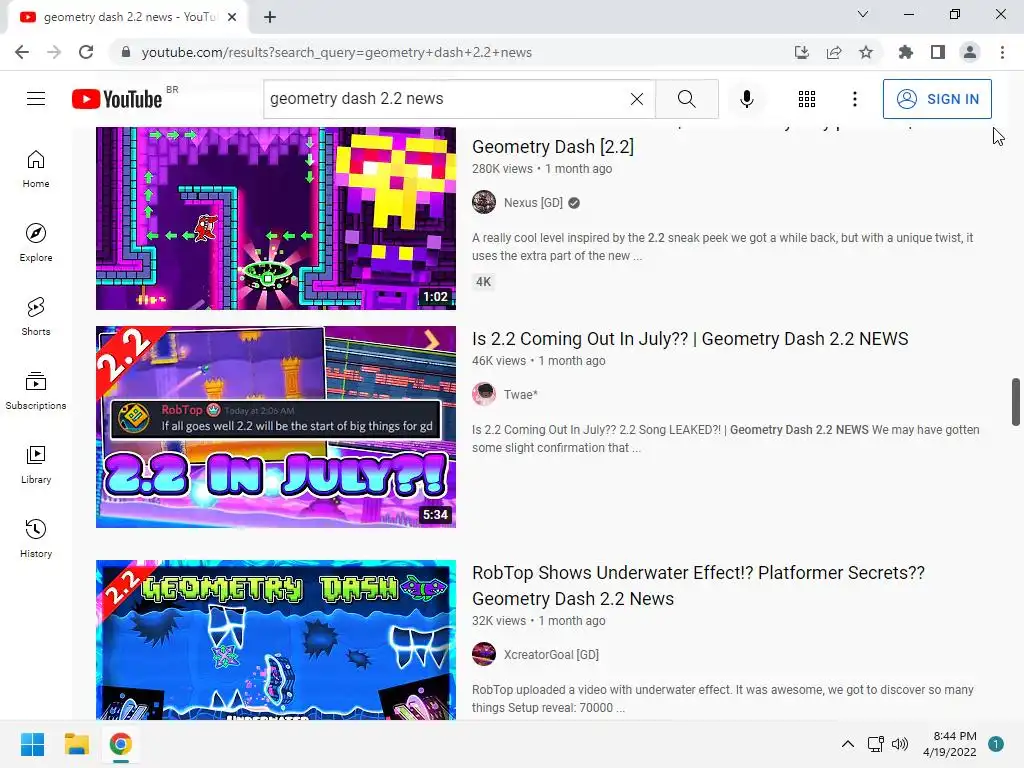Click the '32K views' text

[x=499, y=620]
